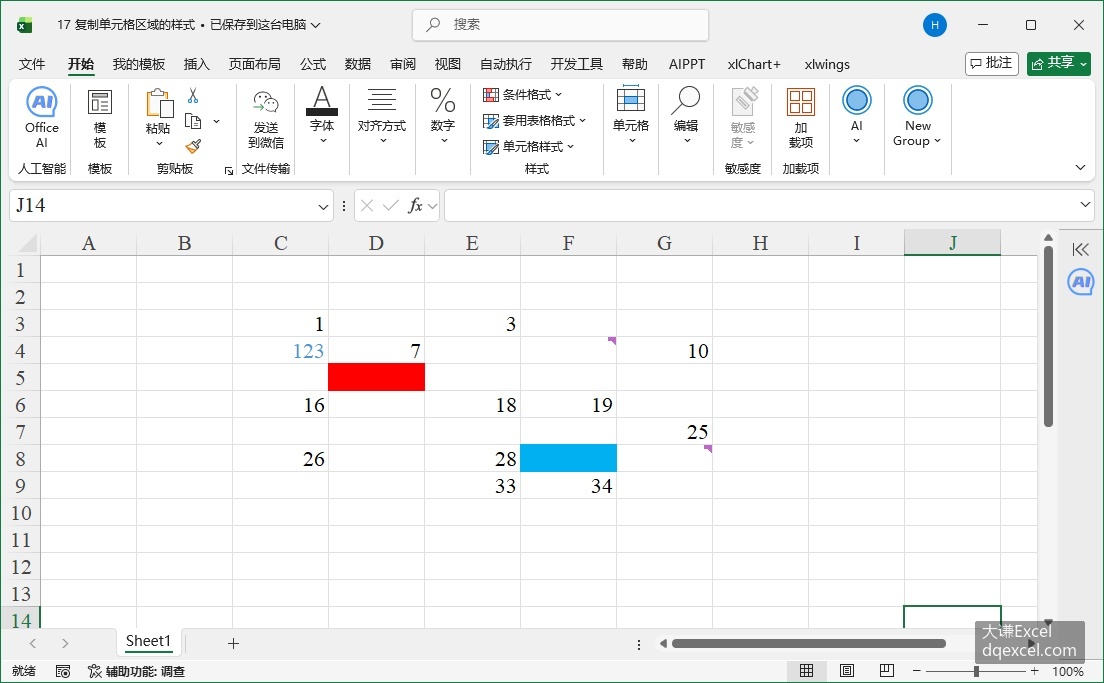Select cell C4 containing 123
Image resolution: width=1104 pixels, height=683 pixels.
coord(280,350)
